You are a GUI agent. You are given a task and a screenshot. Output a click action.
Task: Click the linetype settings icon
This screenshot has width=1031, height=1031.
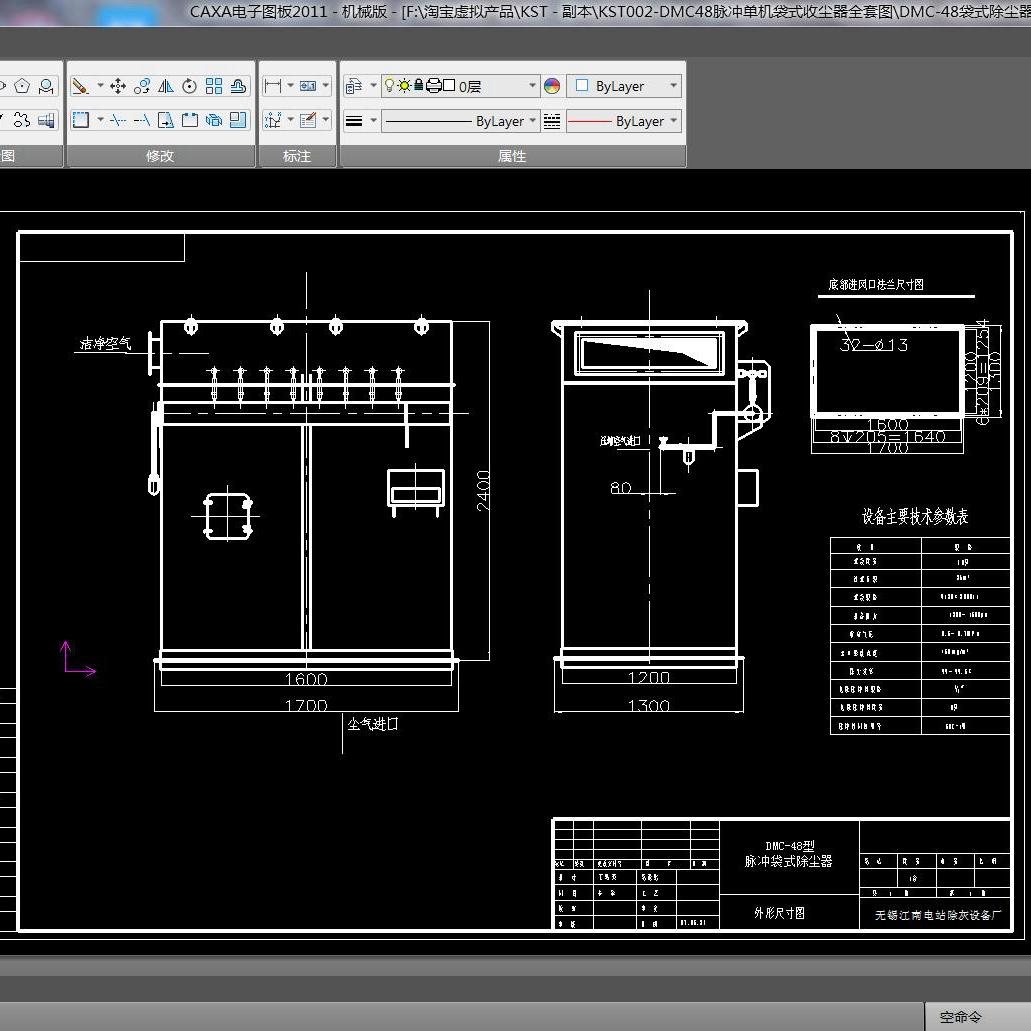point(552,121)
